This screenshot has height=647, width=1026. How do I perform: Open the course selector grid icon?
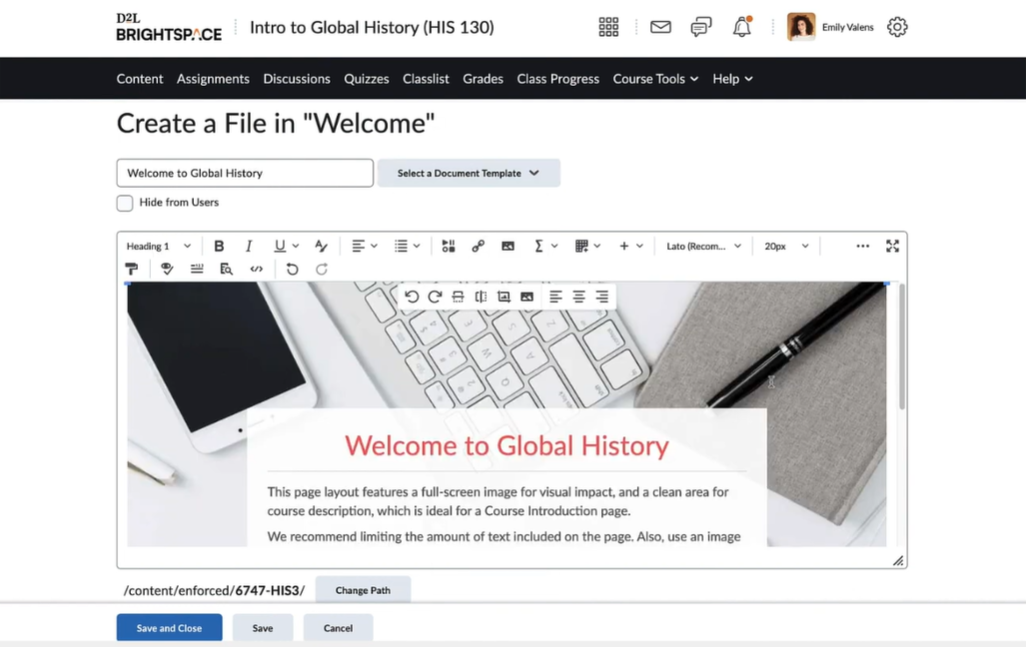point(609,27)
